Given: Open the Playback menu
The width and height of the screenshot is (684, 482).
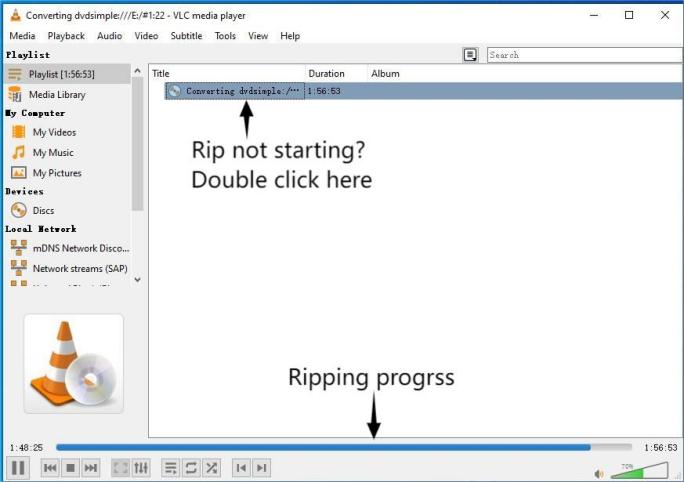Looking at the screenshot, I should pyautogui.click(x=66, y=36).
